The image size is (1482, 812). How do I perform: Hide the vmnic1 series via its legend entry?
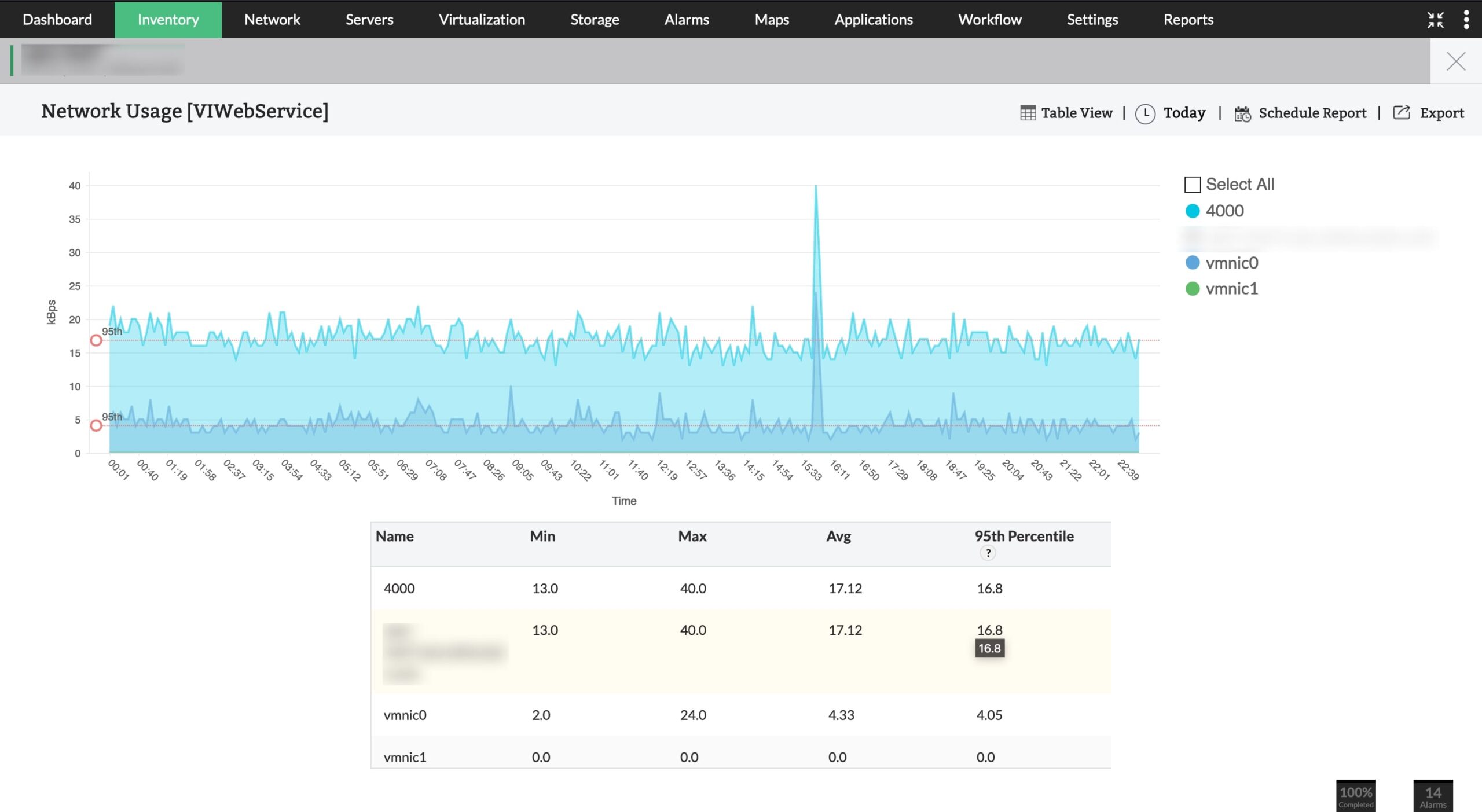tap(1231, 289)
